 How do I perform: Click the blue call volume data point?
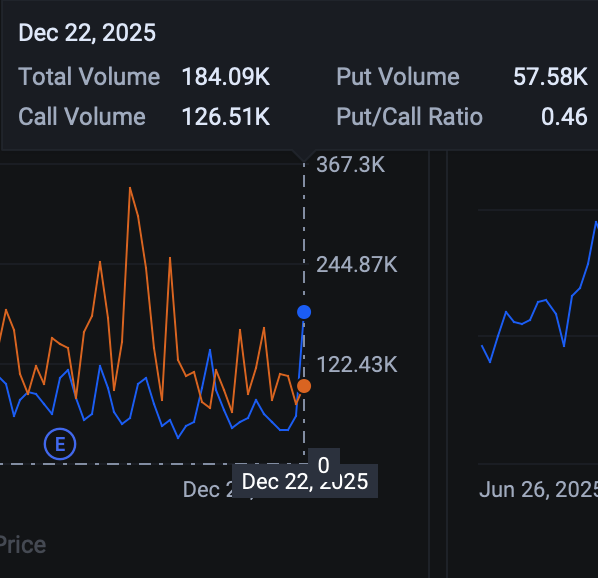304,312
